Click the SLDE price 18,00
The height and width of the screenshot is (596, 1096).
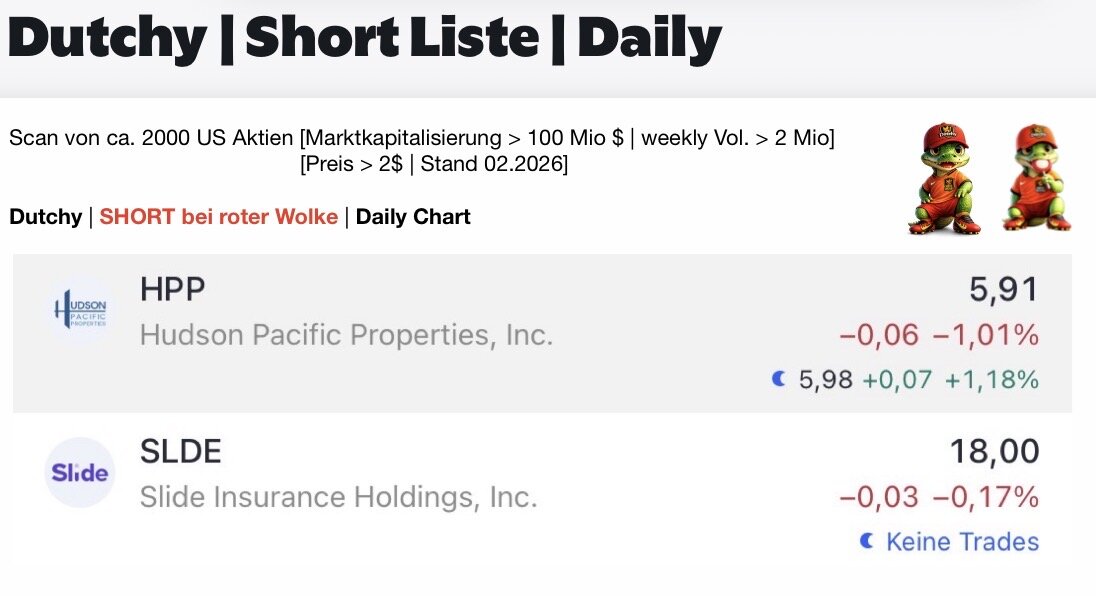994,452
